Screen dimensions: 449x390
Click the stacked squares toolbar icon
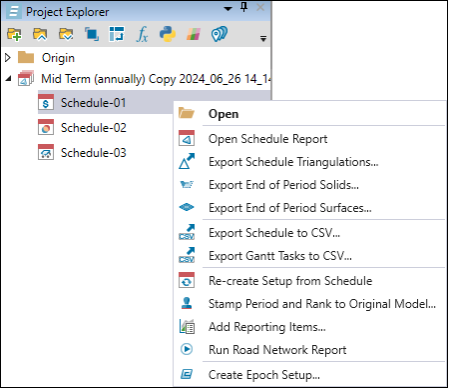[x=92, y=34]
